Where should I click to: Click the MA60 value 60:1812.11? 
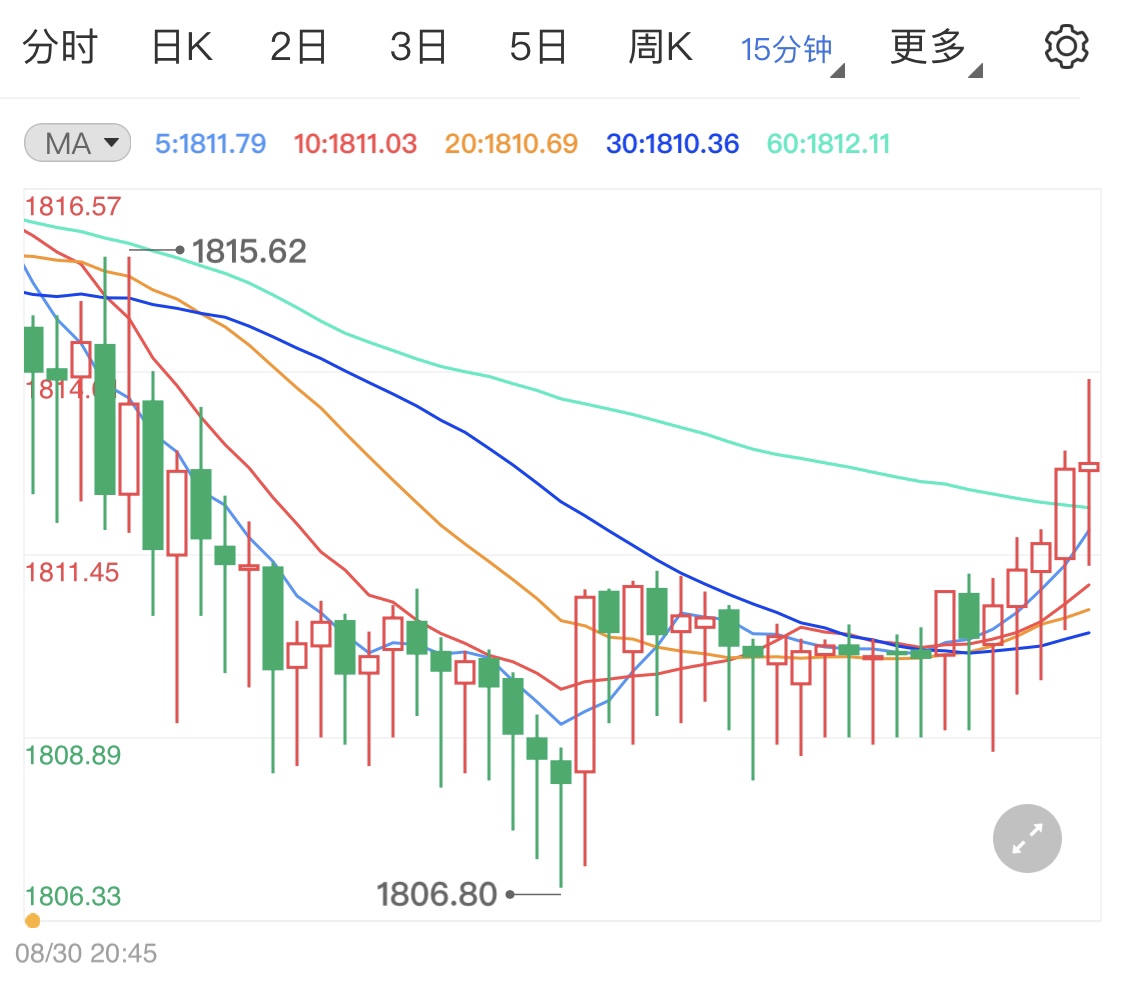pos(828,144)
